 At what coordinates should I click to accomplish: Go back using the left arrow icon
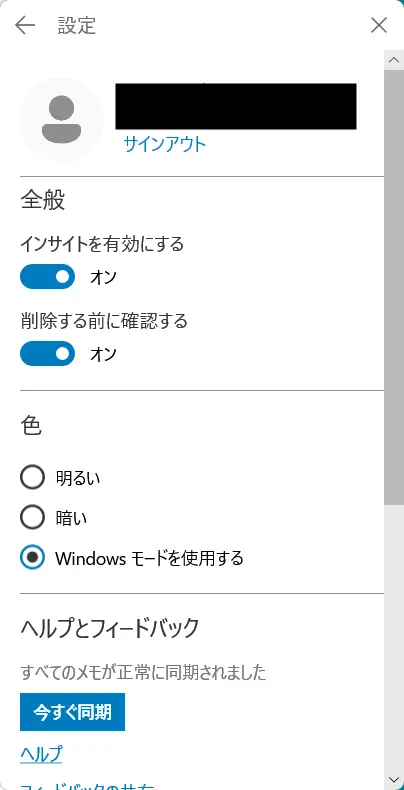pos(25,25)
